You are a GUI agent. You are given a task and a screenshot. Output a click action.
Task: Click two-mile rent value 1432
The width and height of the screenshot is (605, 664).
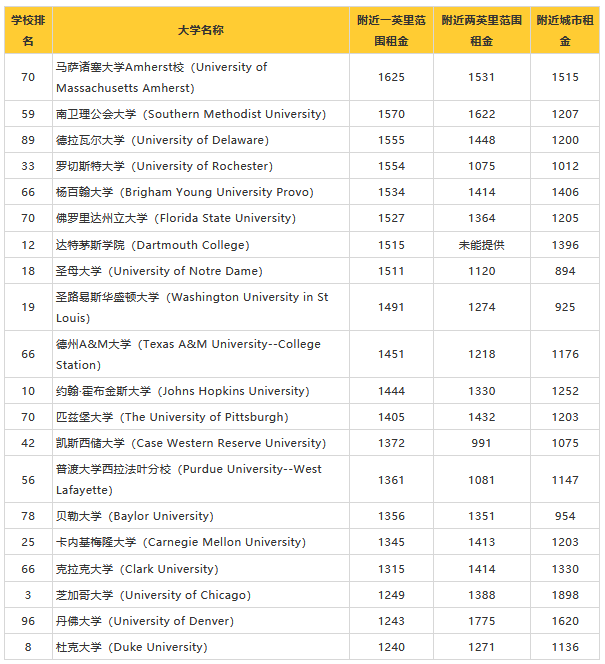481,417
